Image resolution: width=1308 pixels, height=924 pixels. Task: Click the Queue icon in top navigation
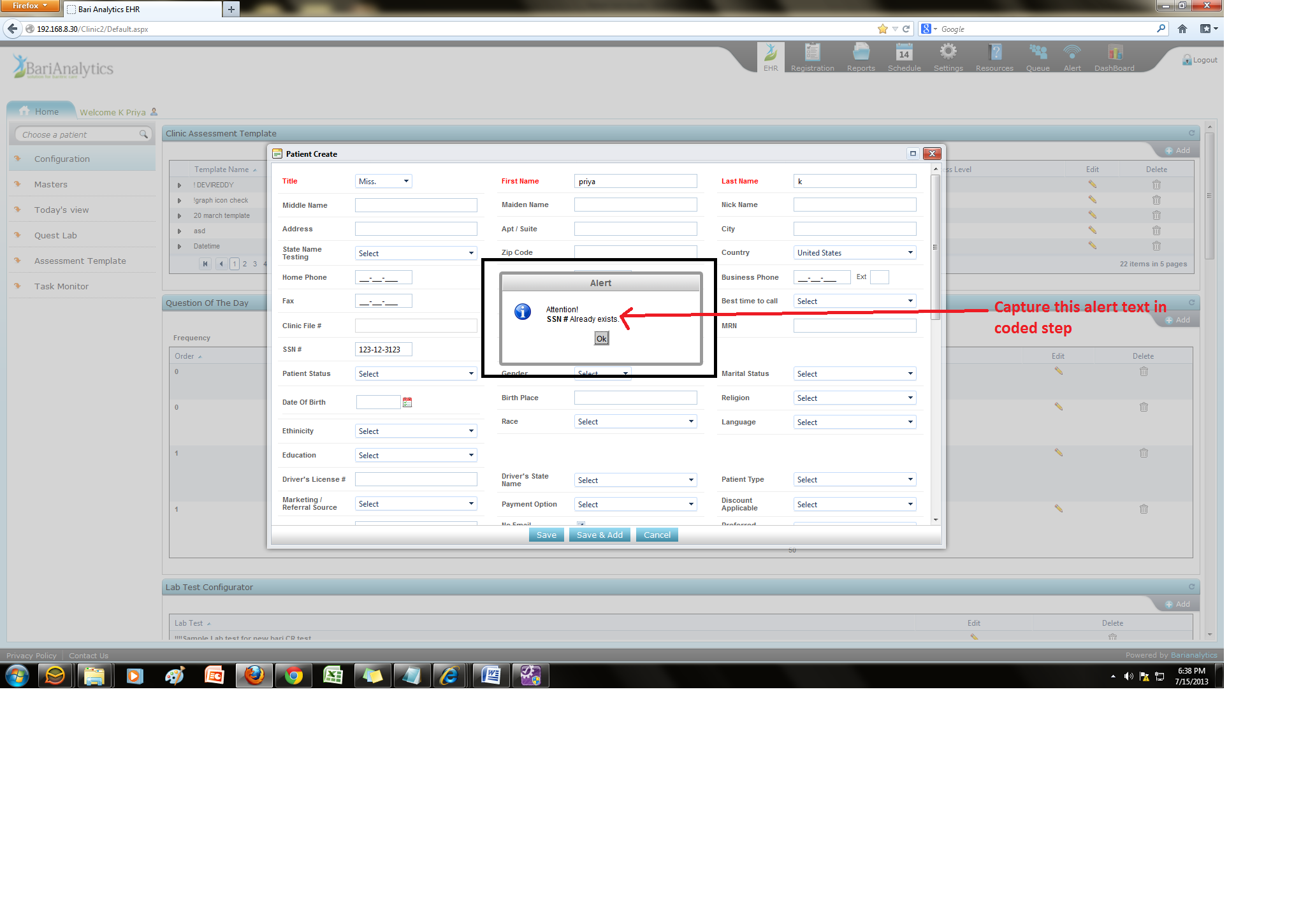[1037, 53]
